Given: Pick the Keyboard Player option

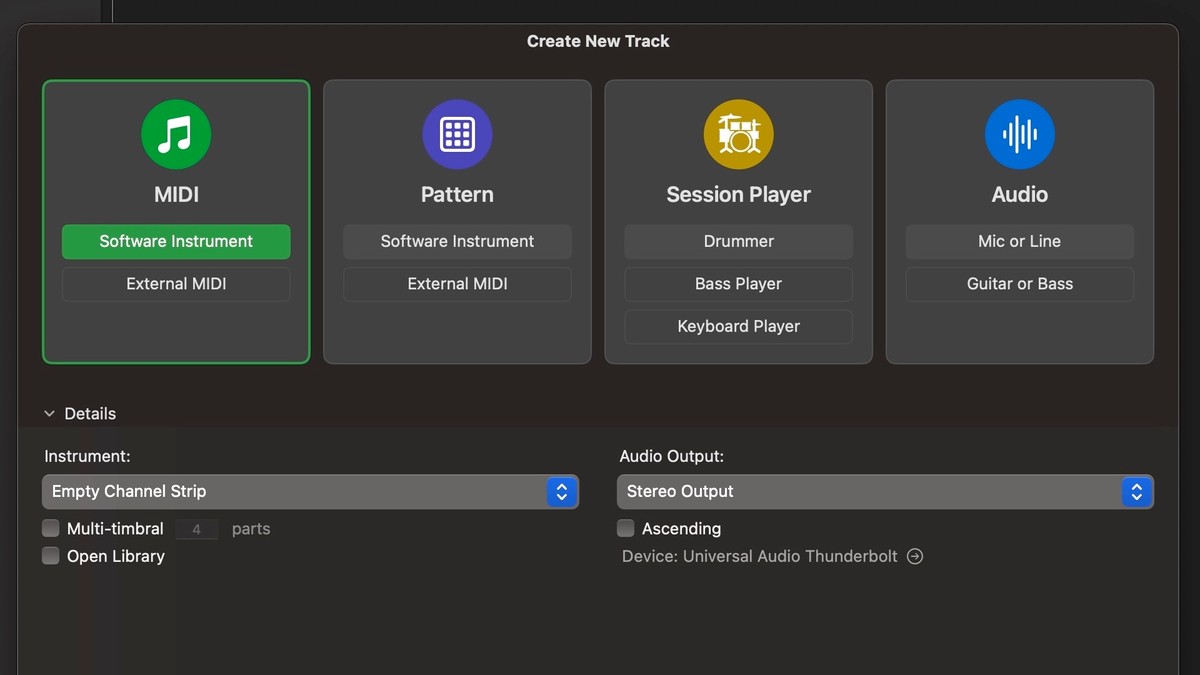Looking at the screenshot, I should coord(738,326).
